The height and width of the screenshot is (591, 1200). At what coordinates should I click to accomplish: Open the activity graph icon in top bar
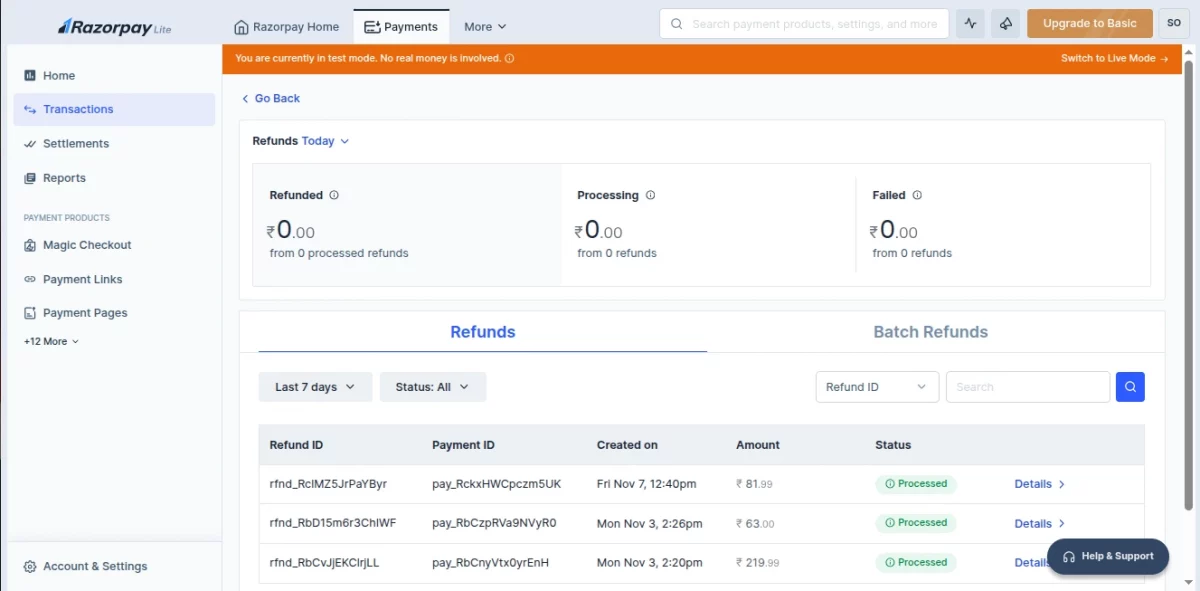pyautogui.click(x=969, y=22)
